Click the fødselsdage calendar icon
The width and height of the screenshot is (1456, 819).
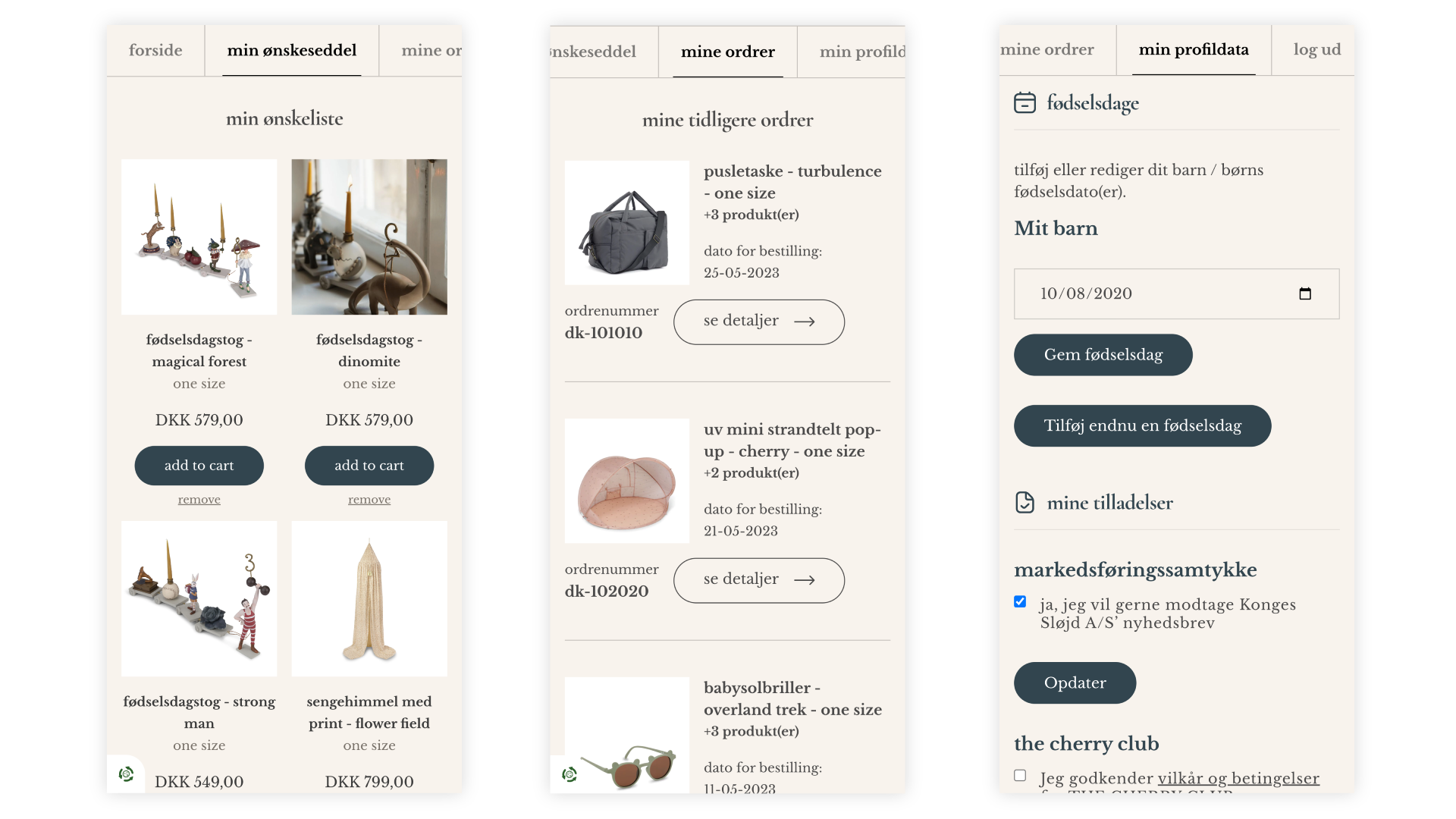click(x=1025, y=102)
